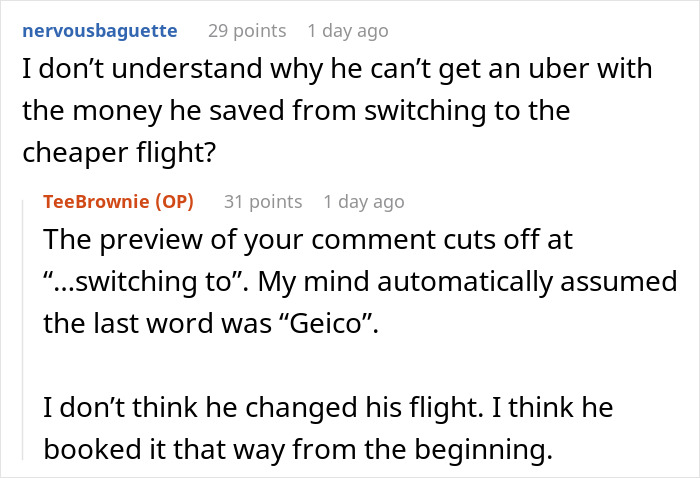The width and height of the screenshot is (700, 478).
Task: Click the words "automatically assumed" in the reply
Action: click(527, 282)
